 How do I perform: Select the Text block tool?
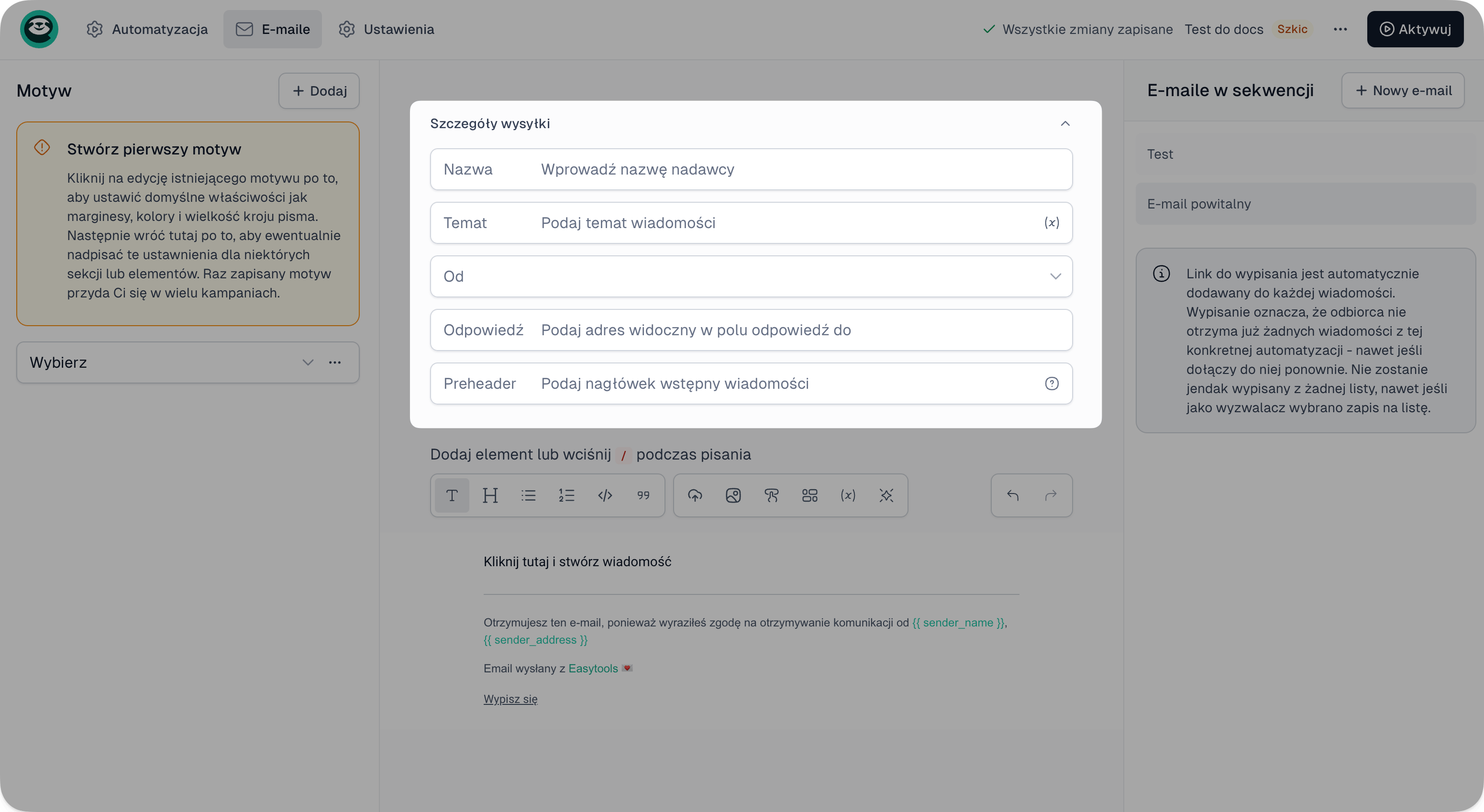click(x=452, y=495)
